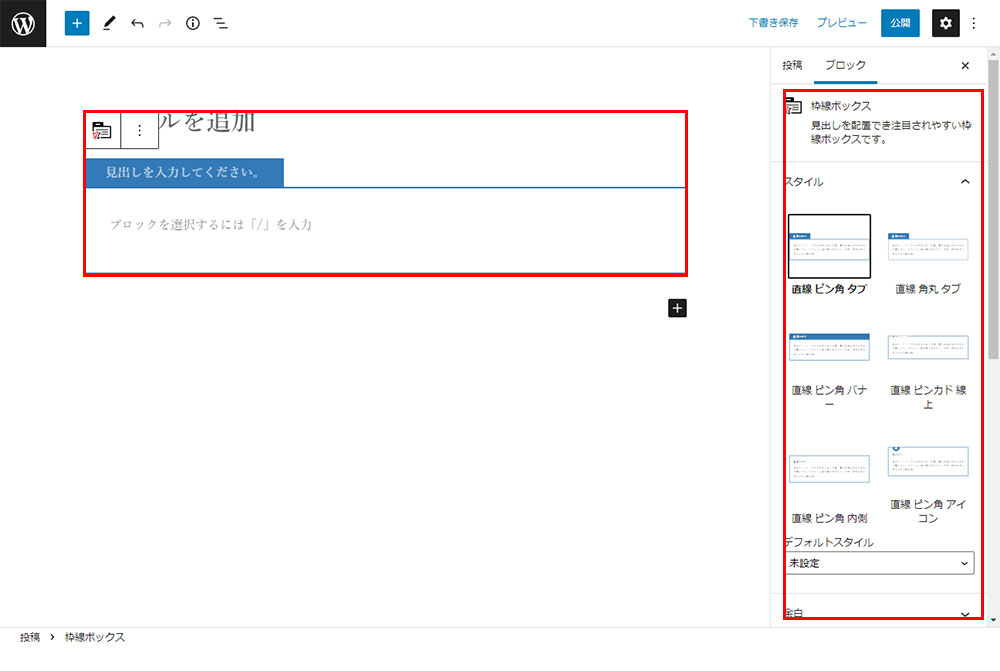Click the 下書き保存 link
The image size is (1000, 671).
pos(773,23)
